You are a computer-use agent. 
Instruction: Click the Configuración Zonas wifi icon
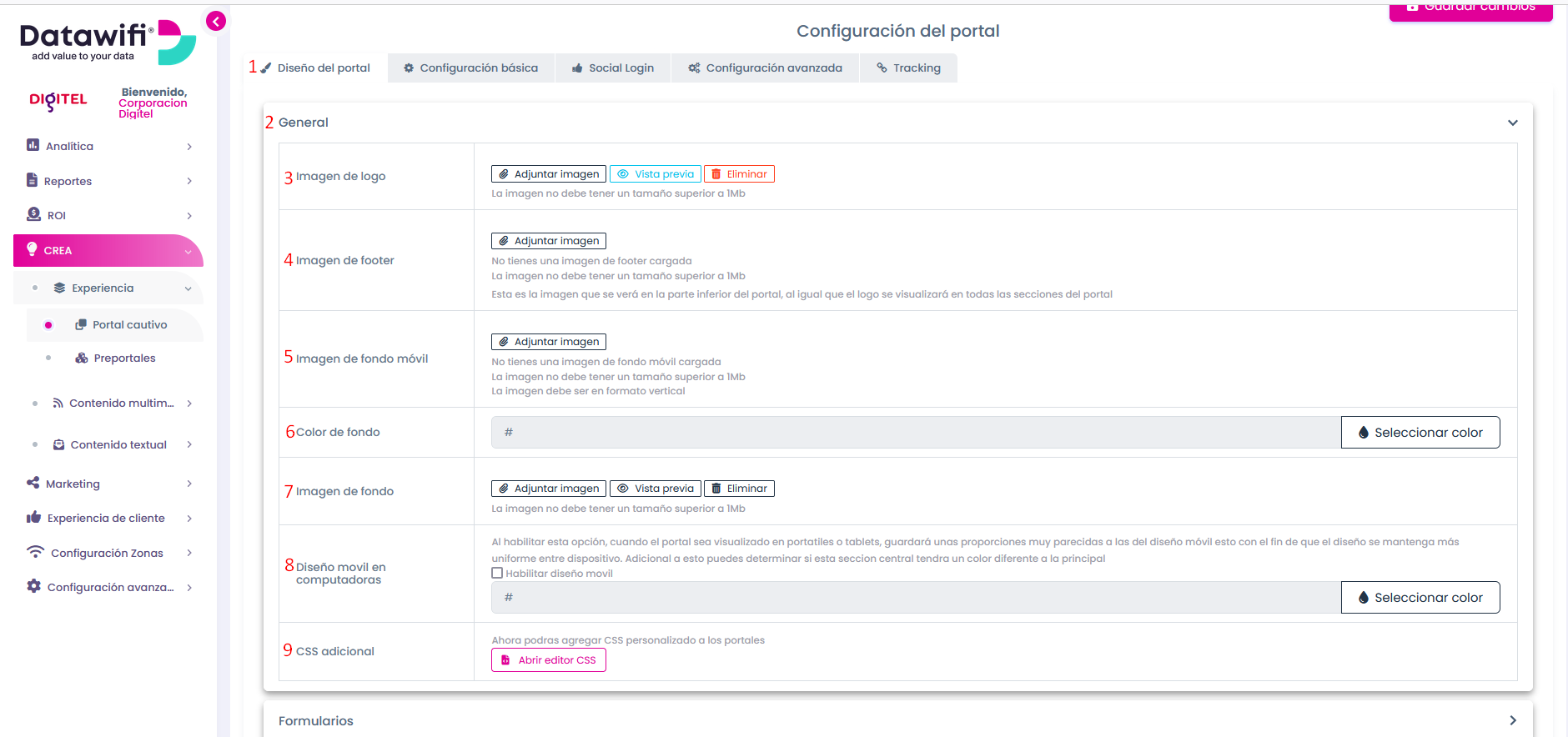pos(35,552)
